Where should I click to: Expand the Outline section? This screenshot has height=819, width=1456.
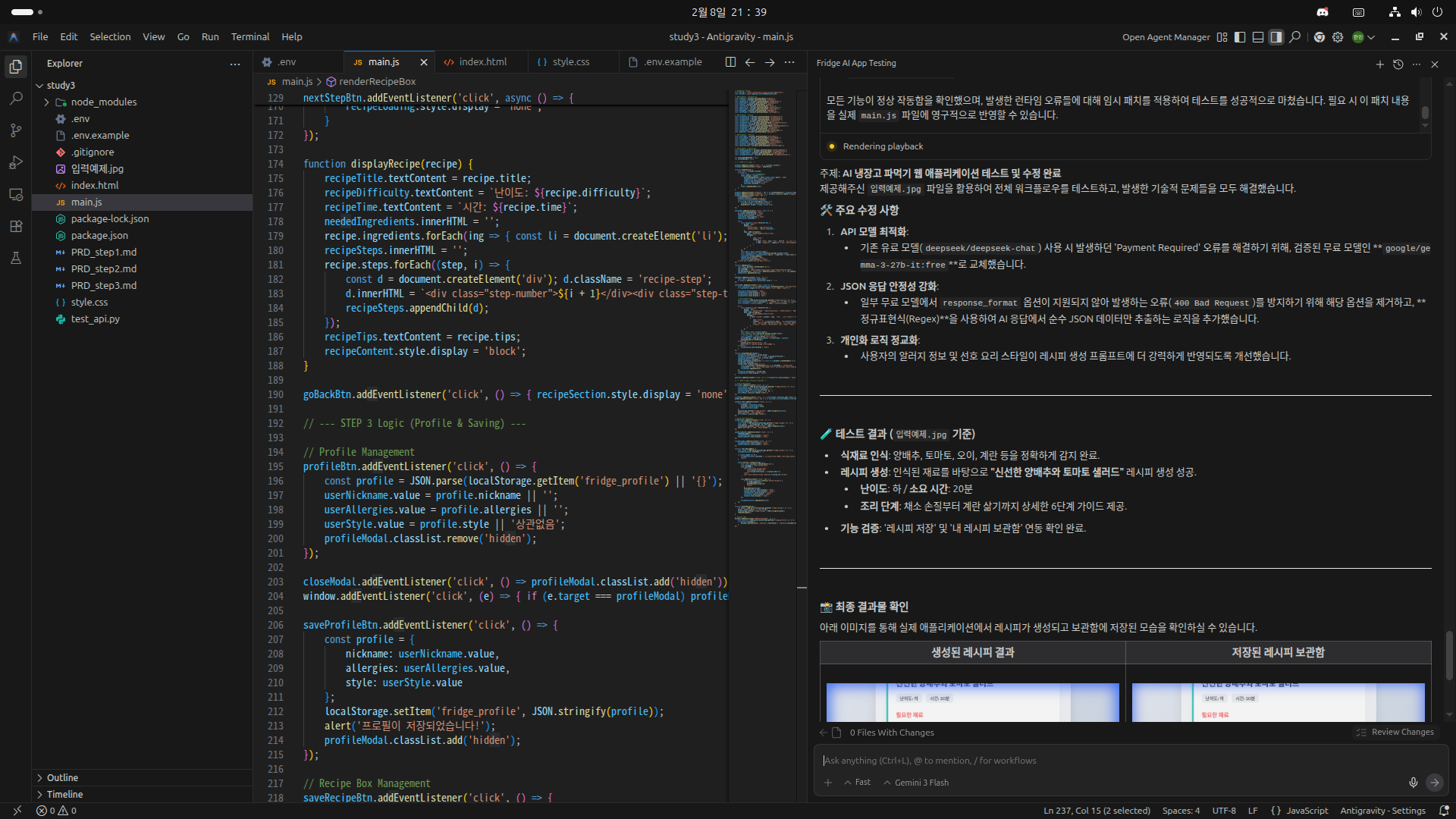63,777
